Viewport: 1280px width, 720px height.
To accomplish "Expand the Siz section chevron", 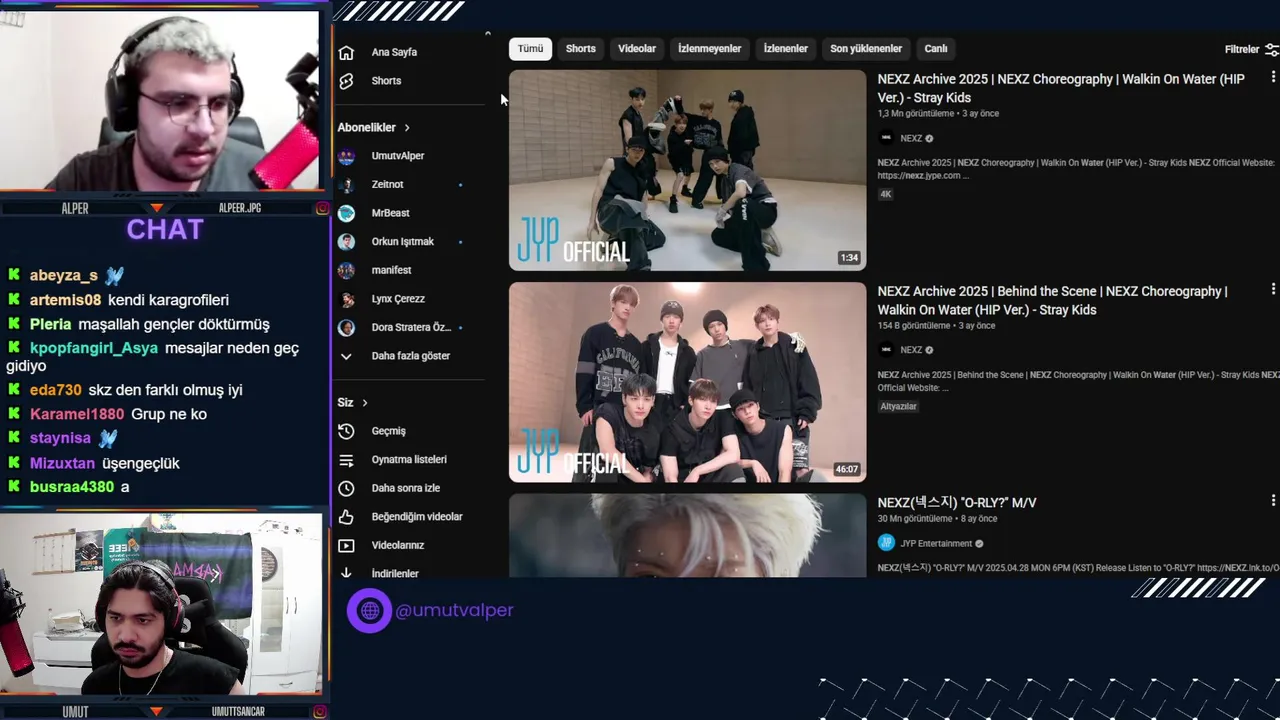I will (365, 403).
